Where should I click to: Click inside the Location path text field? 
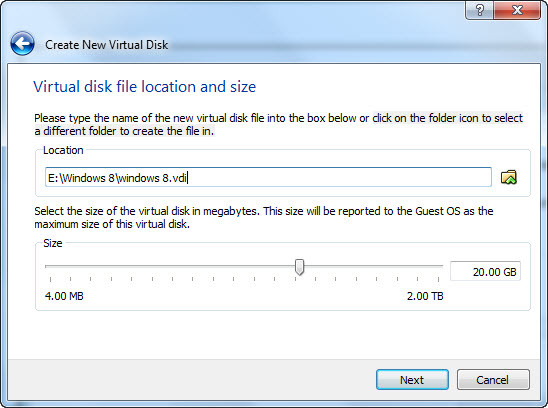point(268,177)
